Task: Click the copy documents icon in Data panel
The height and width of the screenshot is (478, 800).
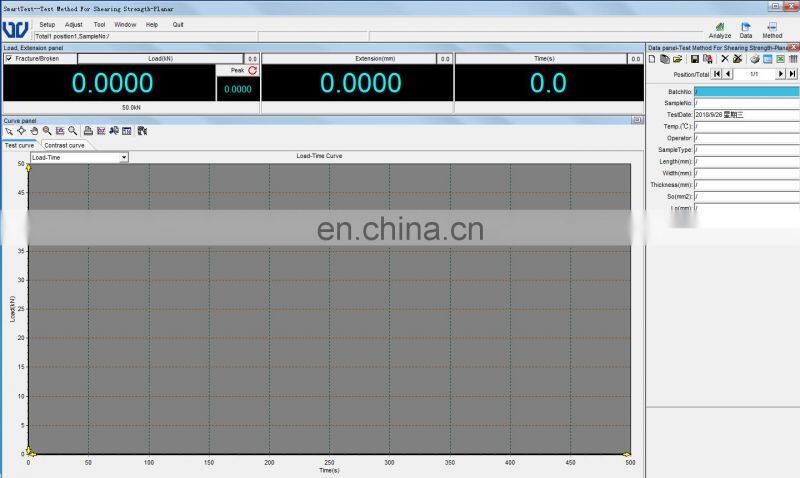Action: coord(665,59)
